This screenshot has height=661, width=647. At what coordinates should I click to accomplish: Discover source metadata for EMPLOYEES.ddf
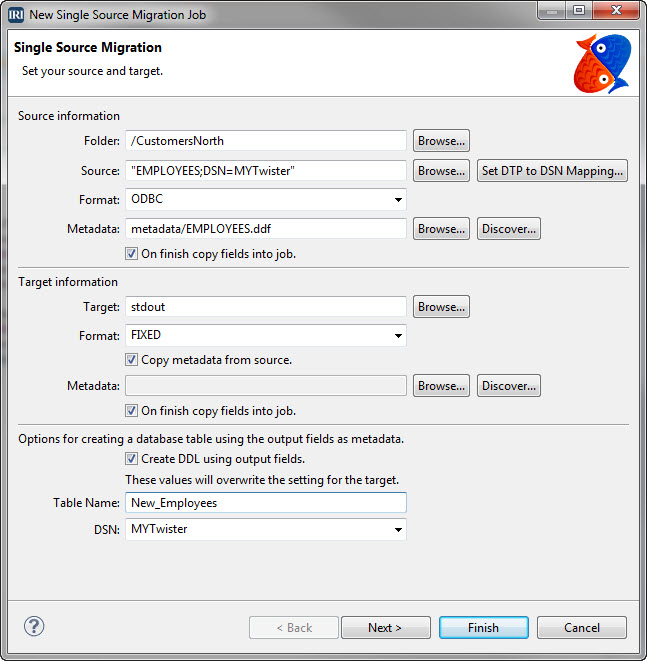tap(509, 229)
